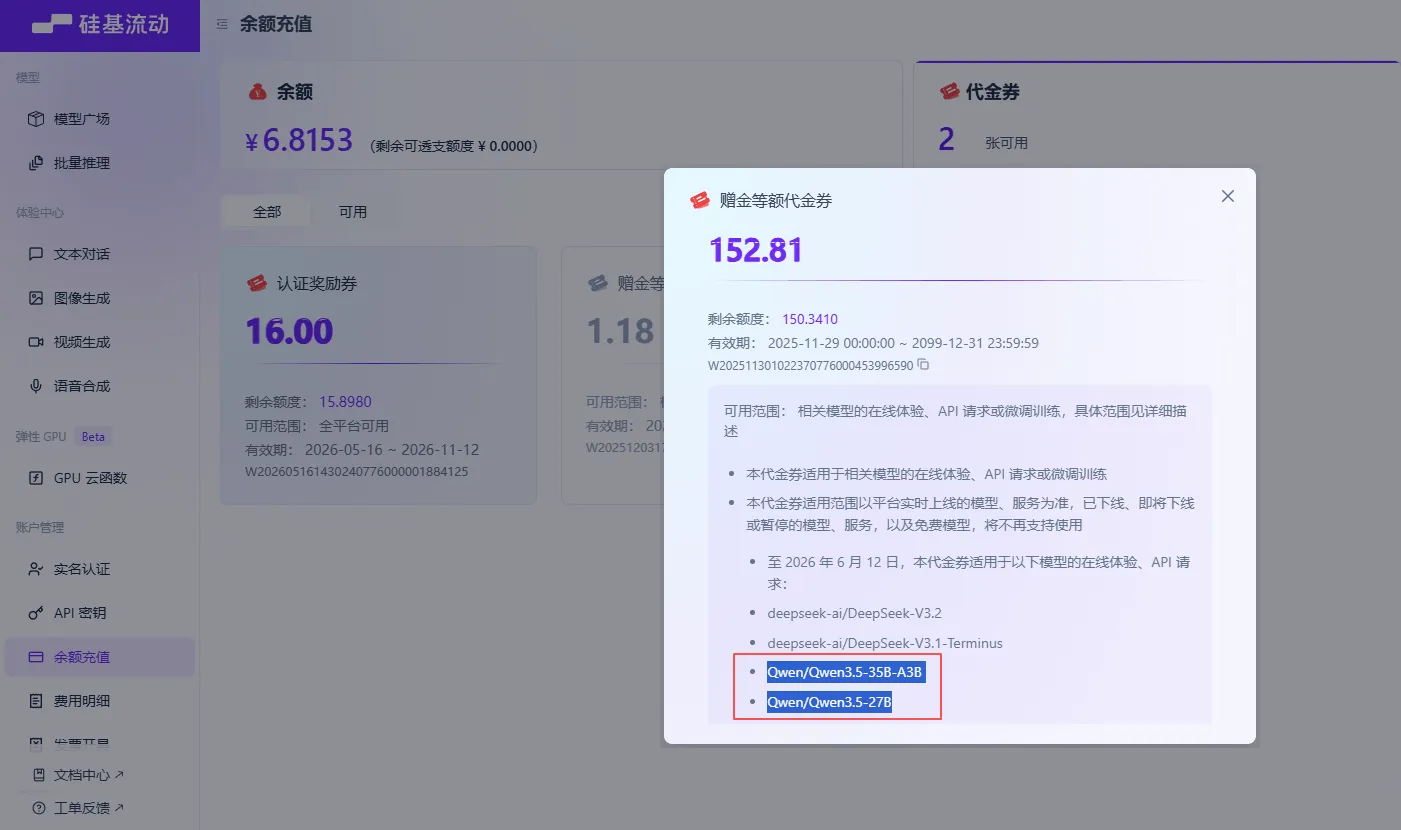Screen dimensions: 1401x830
Task: Click the validity 2026-05-16 ~ 2026-11-12
Action: [x=391, y=450]
